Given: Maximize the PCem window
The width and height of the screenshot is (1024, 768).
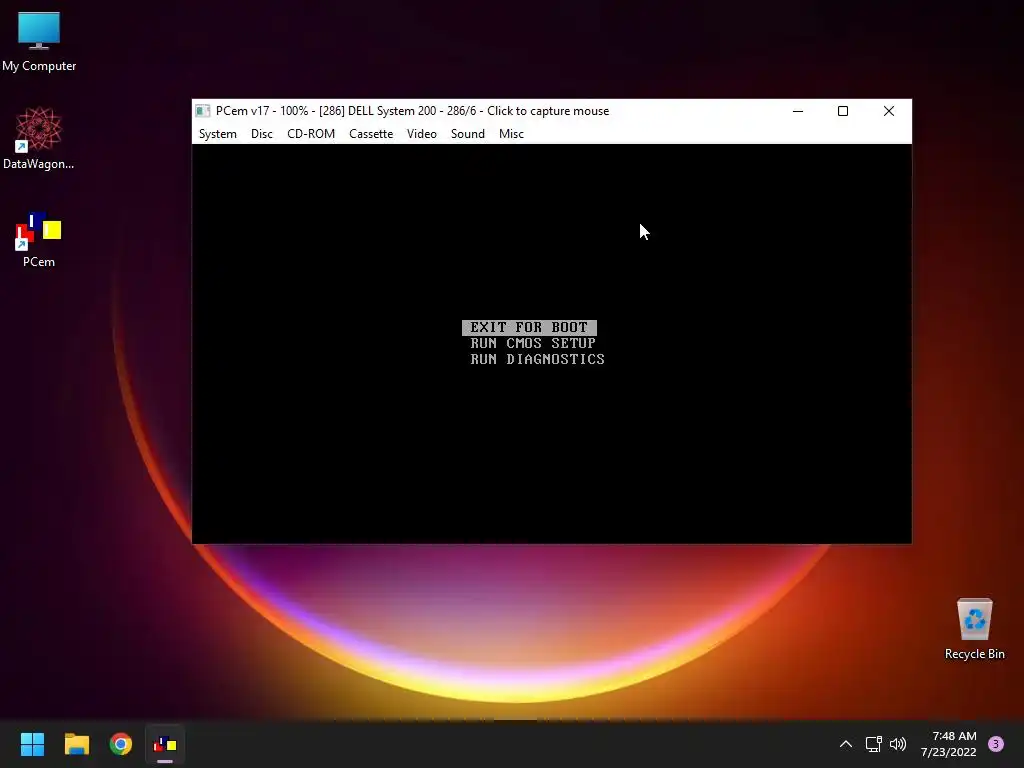Looking at the screenshot, I should coord(843,111).
